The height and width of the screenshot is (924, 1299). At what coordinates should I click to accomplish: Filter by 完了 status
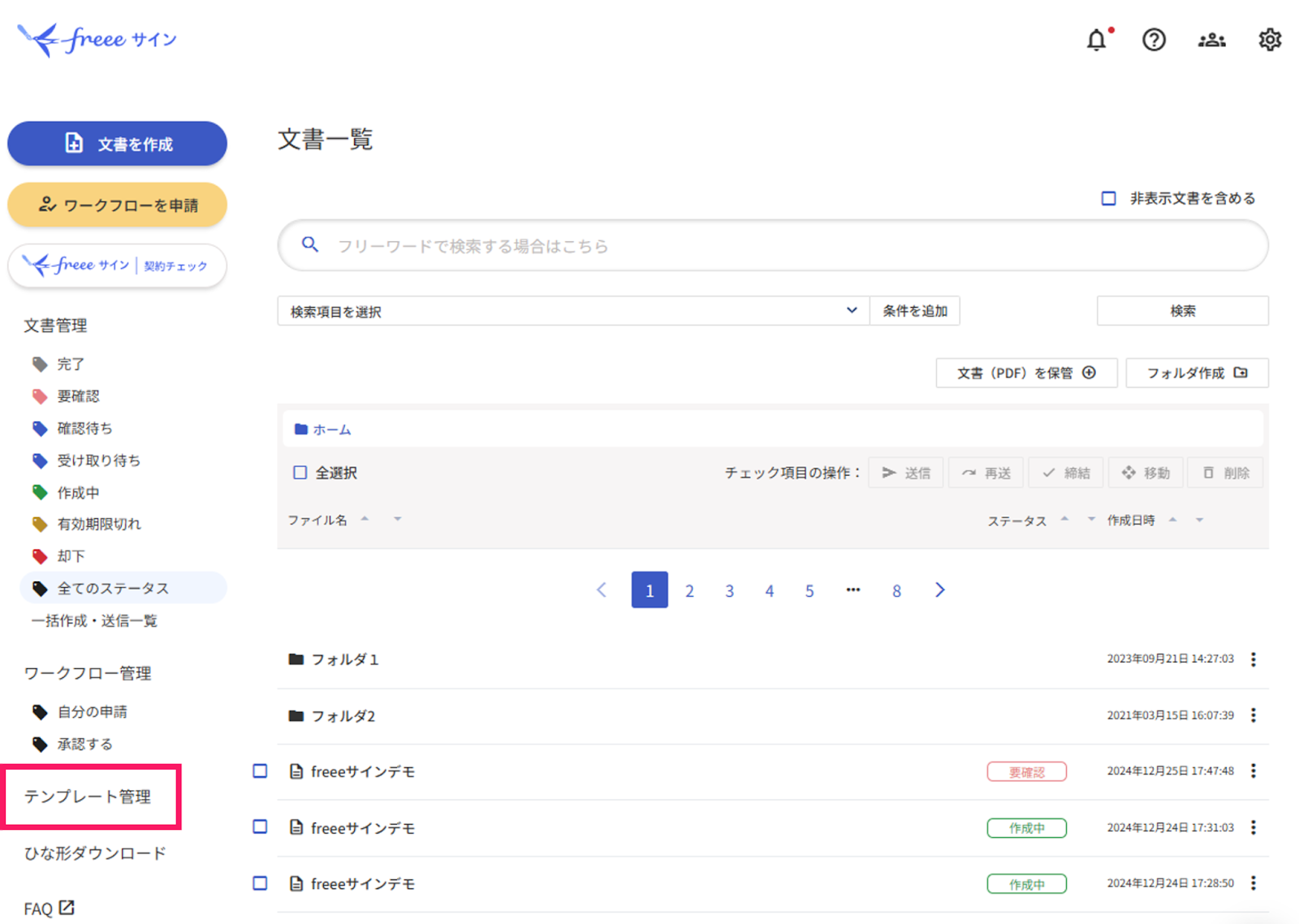click(71, 364)
